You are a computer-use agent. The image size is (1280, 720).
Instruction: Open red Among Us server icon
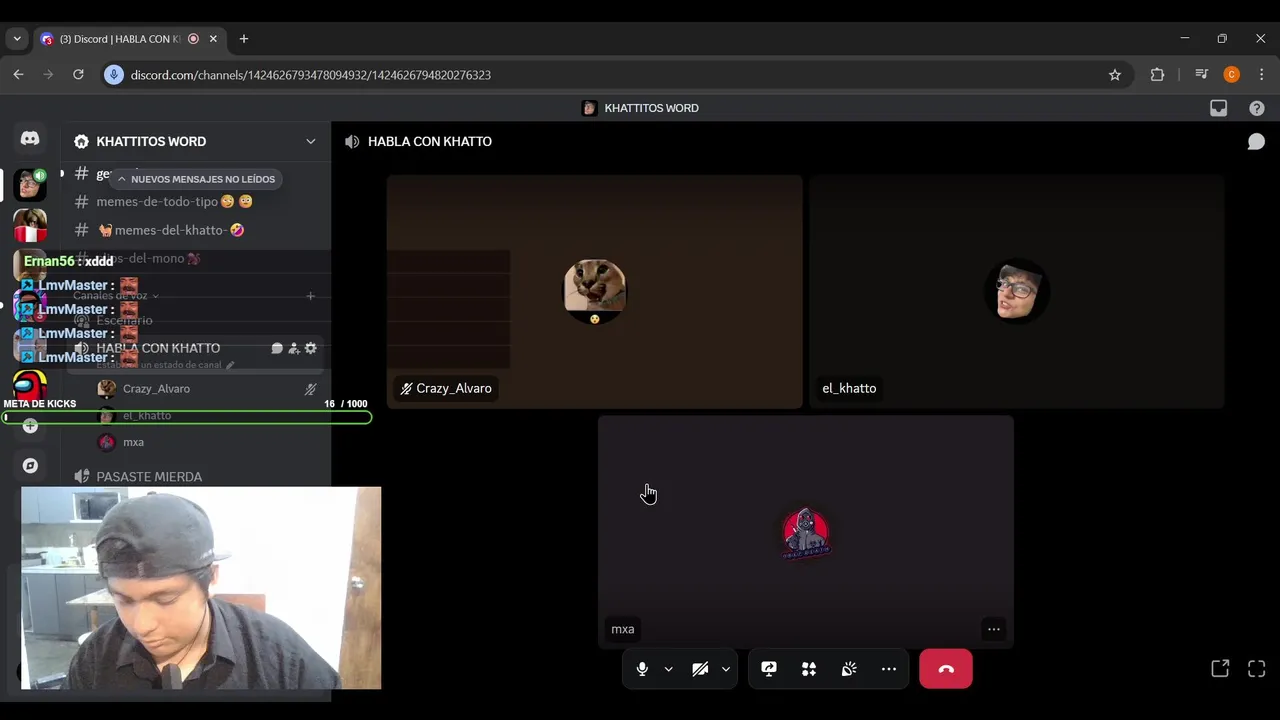coord(30,384)
